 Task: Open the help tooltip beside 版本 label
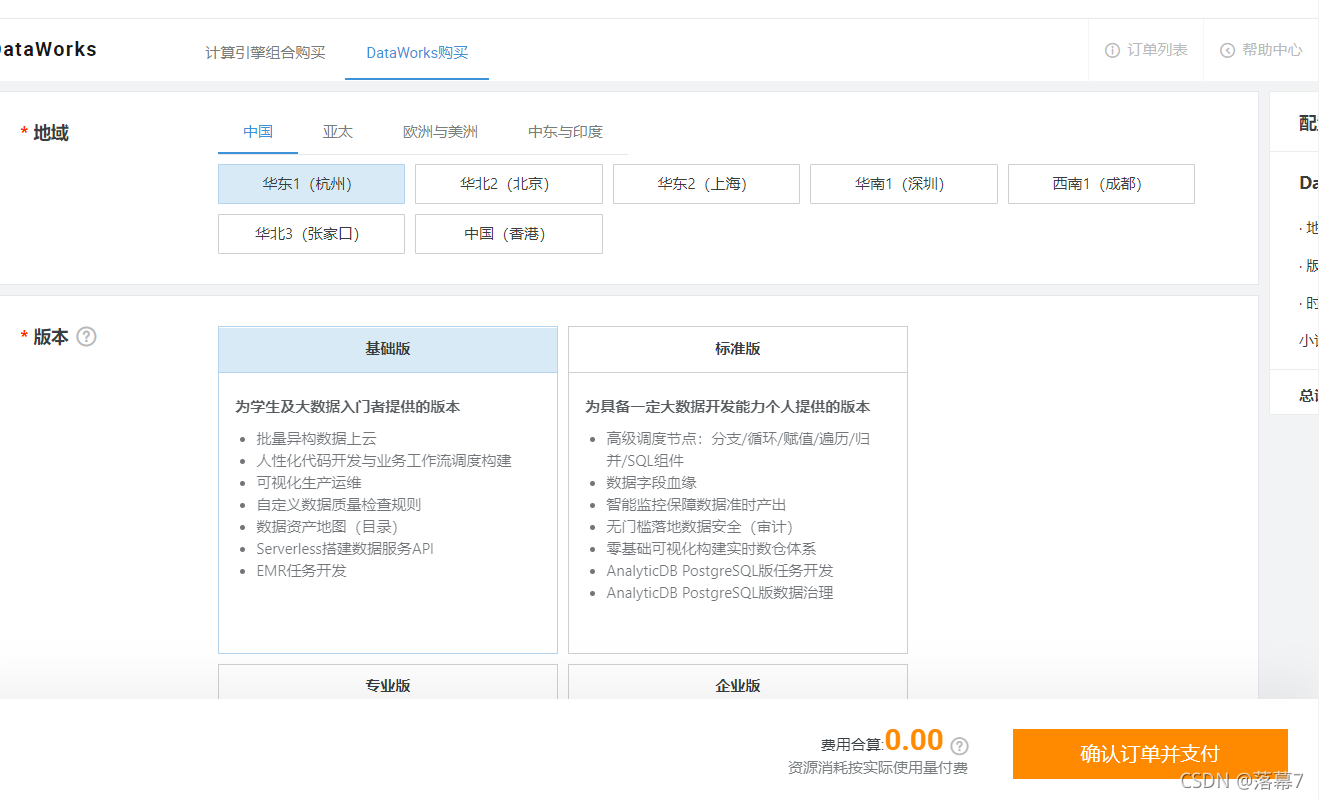pos(87,337)
